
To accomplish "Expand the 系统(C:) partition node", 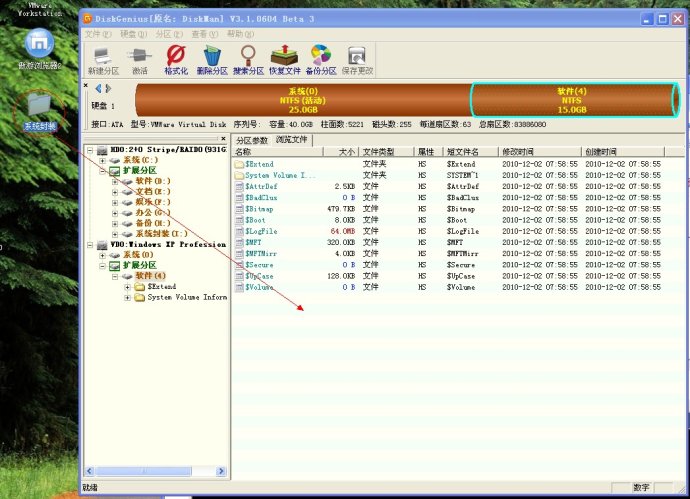I will [103, 160].
